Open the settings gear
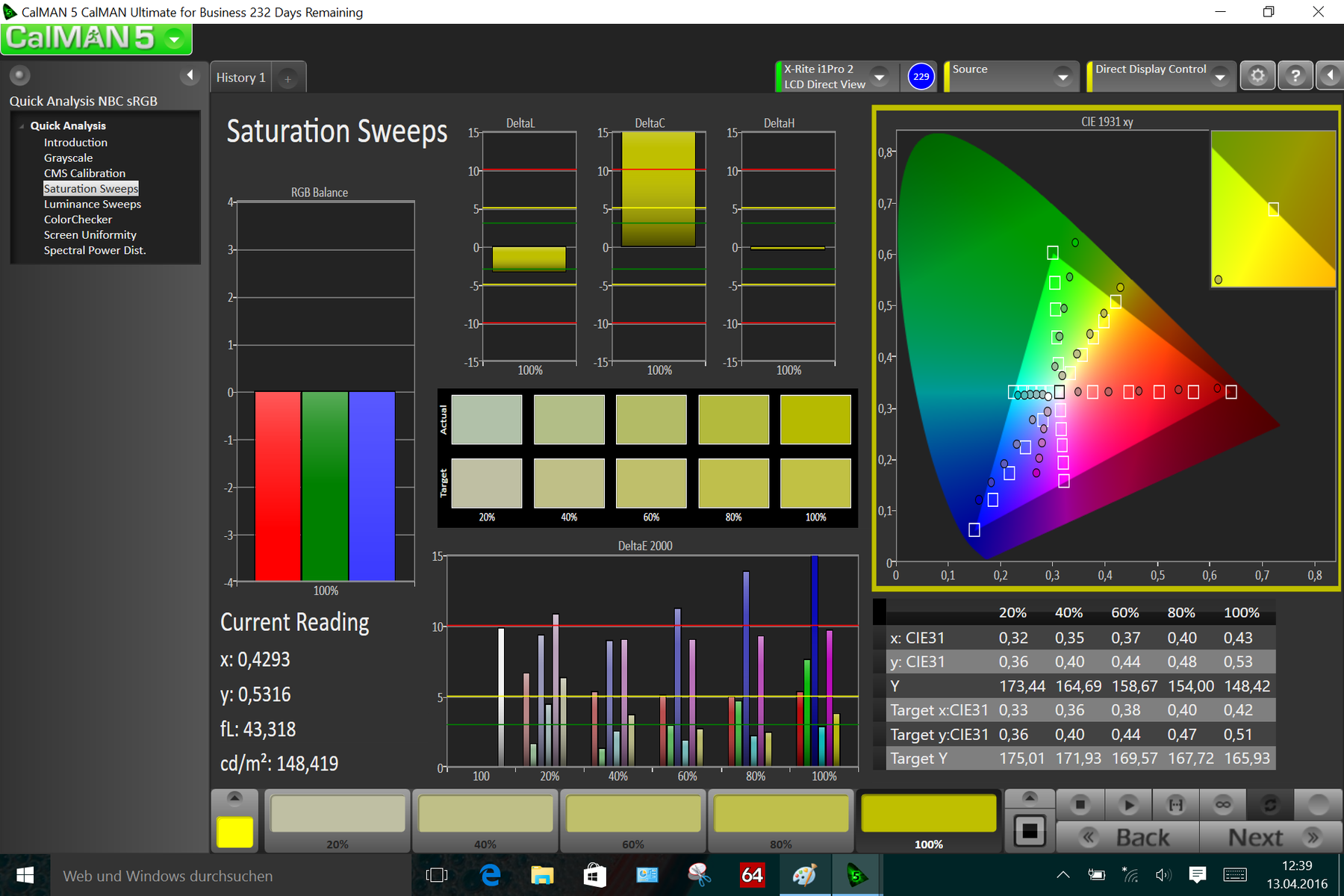This screenshot has width=1344, height=896. [x=1258, y=75]
